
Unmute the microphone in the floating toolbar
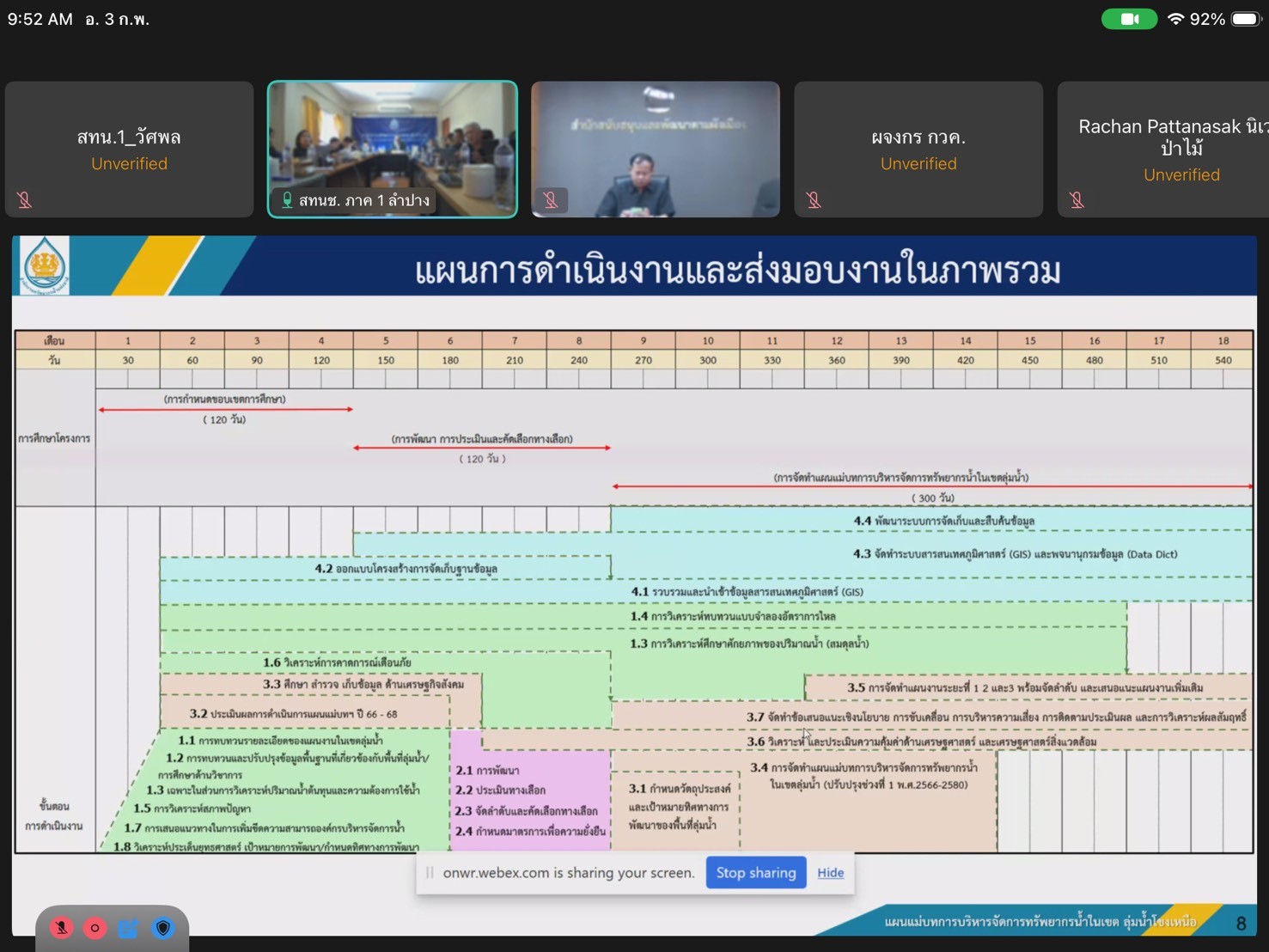pos(61,928)
